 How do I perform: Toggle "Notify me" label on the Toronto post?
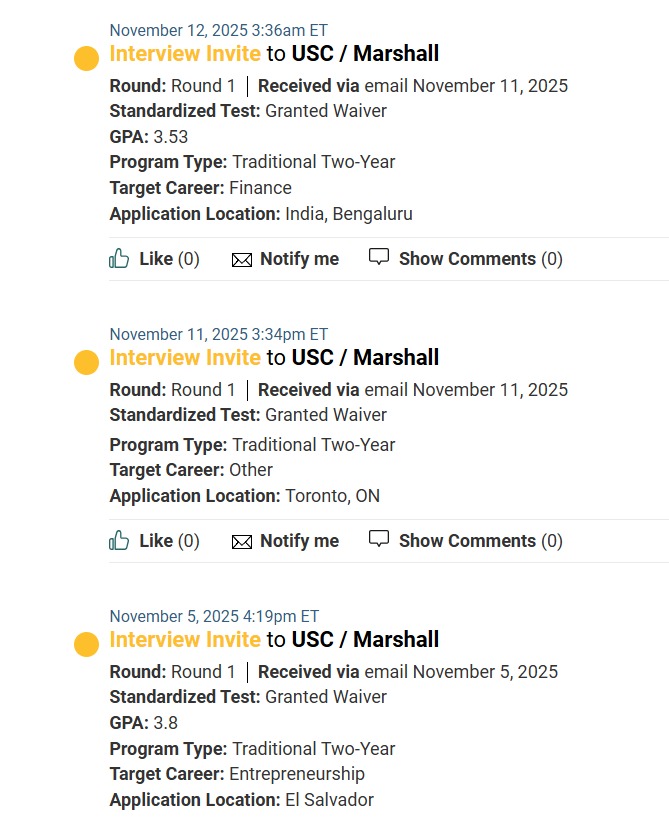[299, 541]
